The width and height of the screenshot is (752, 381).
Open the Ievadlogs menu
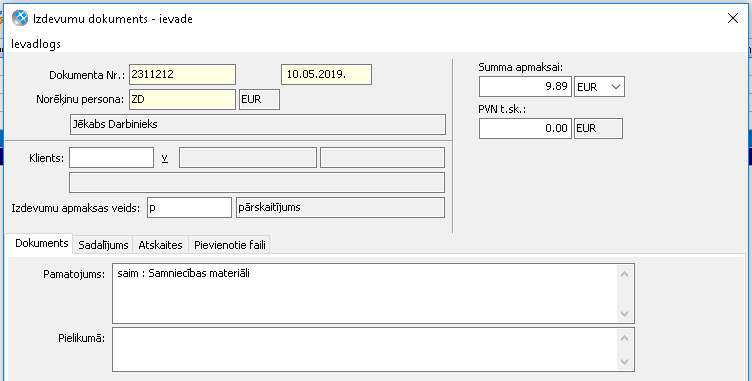pos(36,44)
